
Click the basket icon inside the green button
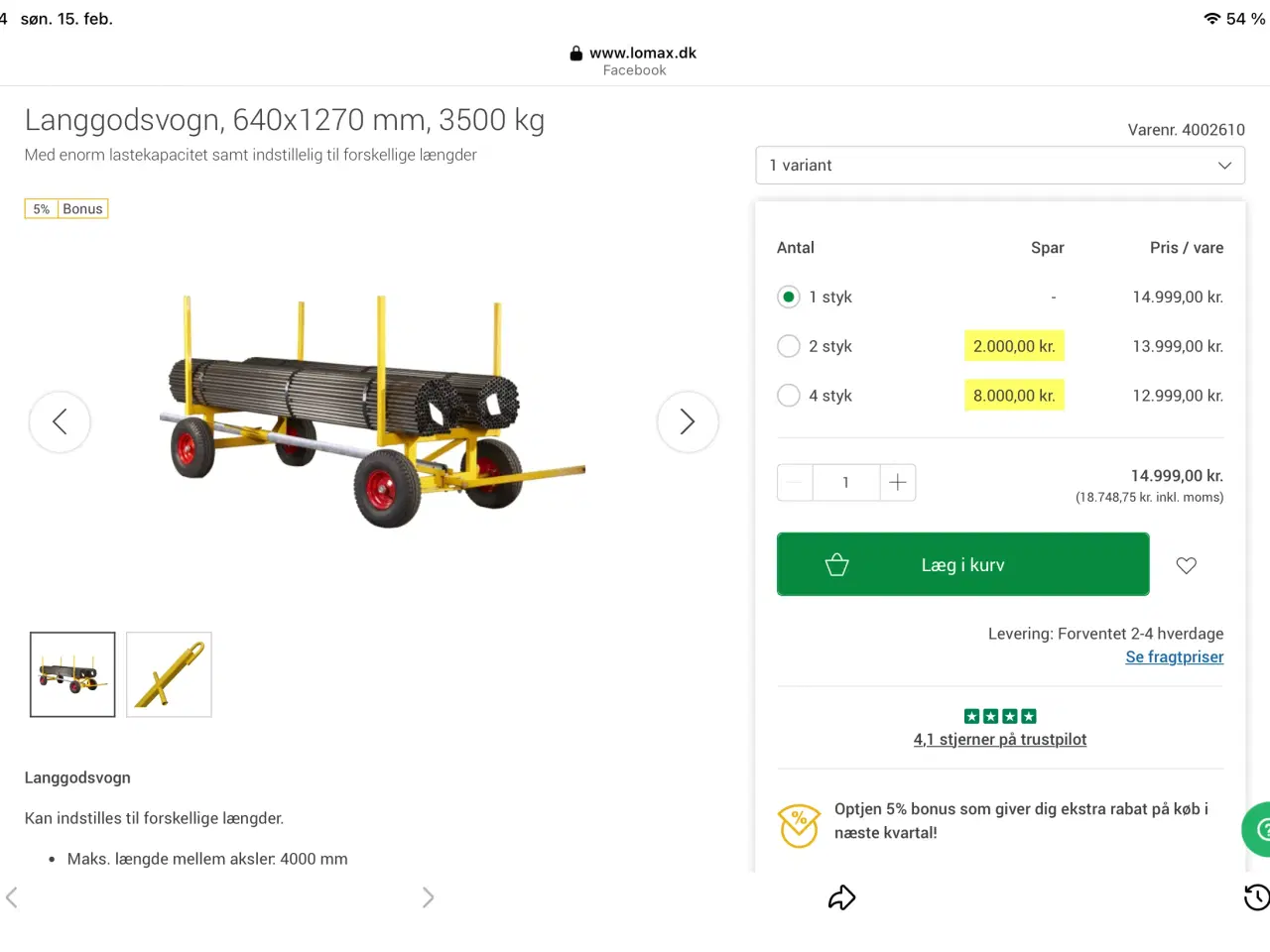click(x=836, y=563)
